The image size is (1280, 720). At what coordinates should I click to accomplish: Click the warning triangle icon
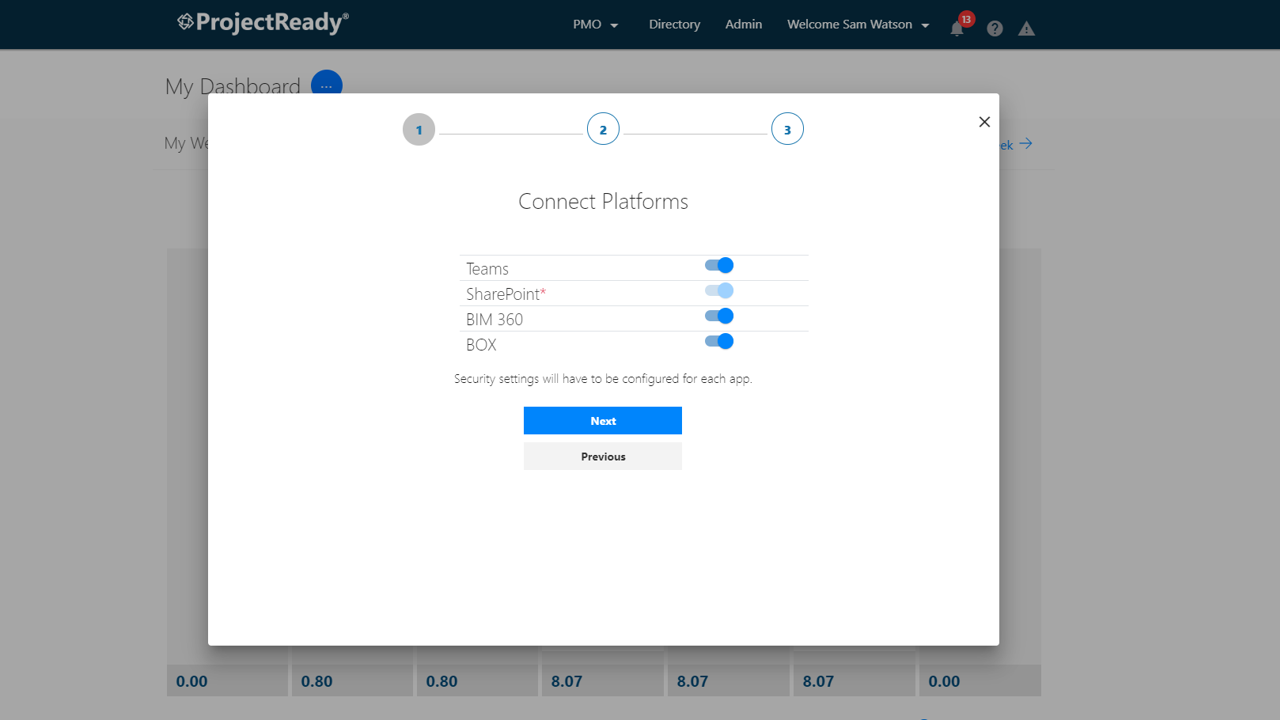1026,28
